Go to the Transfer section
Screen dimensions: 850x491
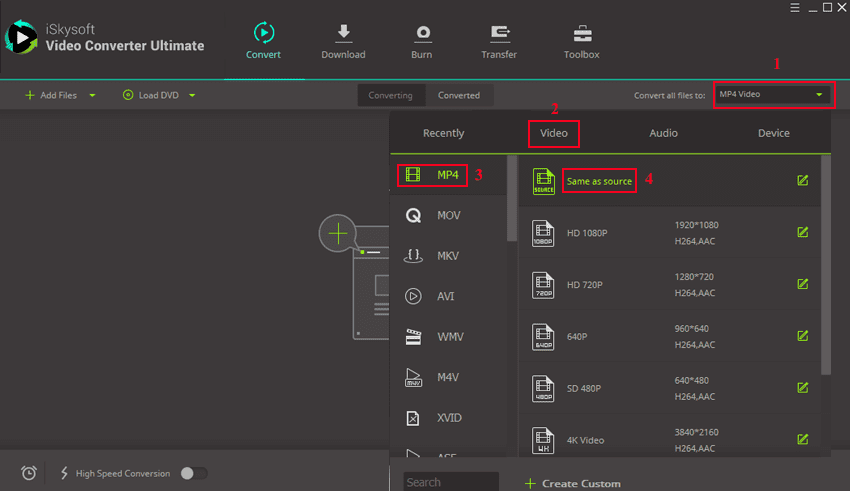click(x=498, y=34)
